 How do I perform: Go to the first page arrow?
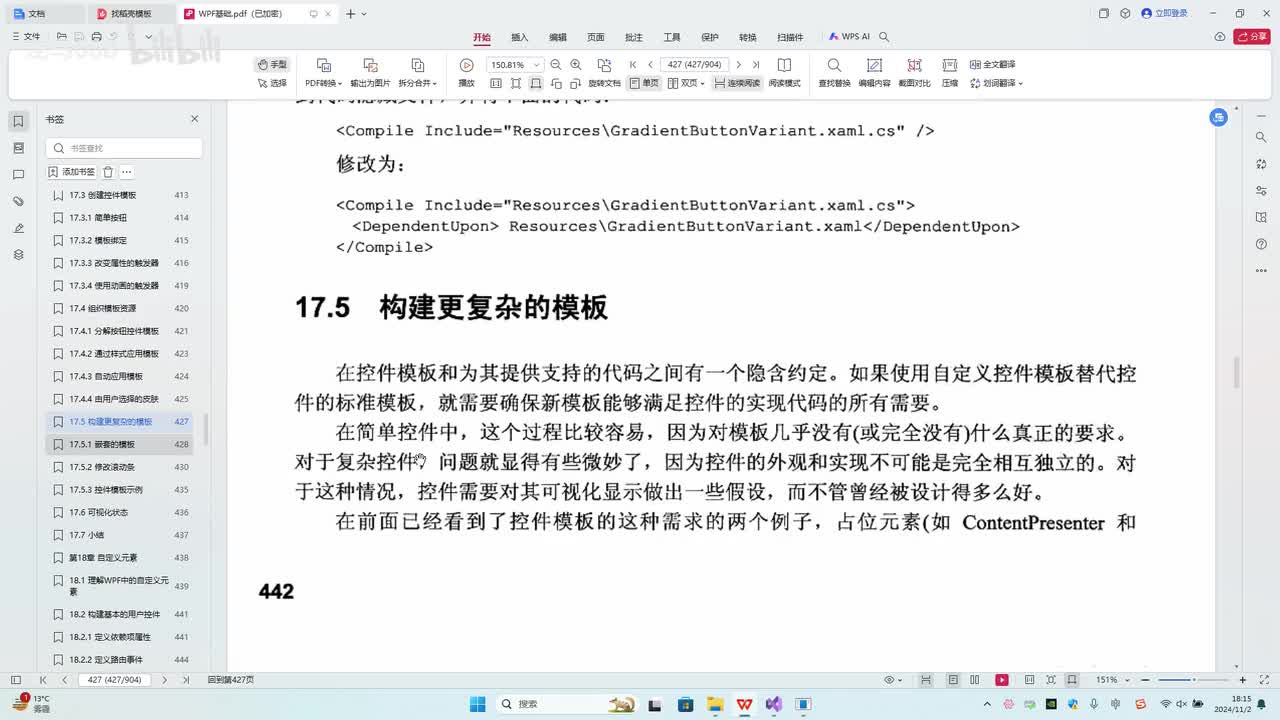coord(633,64)
